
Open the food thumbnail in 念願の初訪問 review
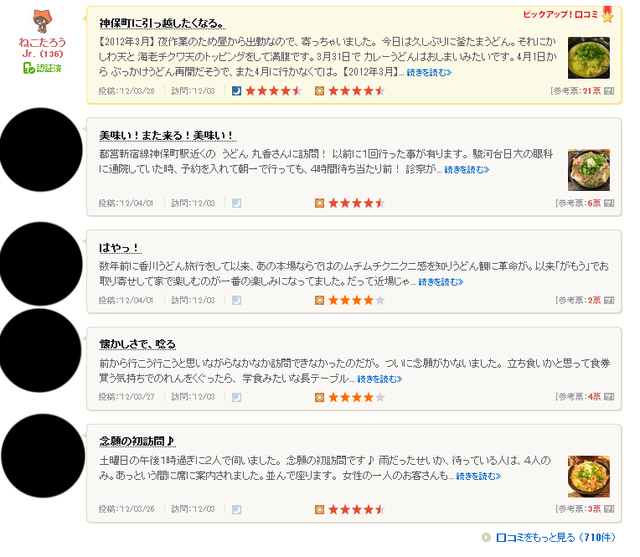pos(589,476)
